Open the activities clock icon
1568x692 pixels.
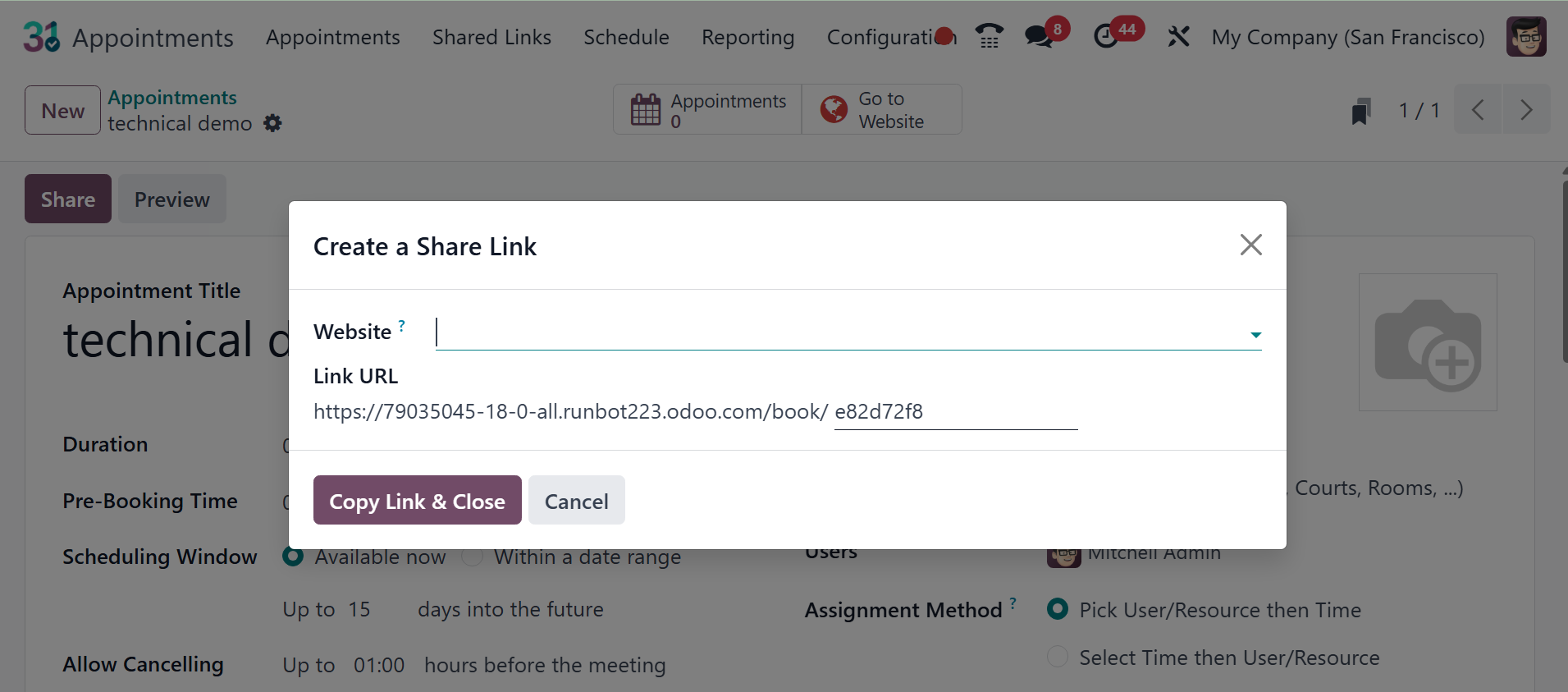click(x=1107, y=36)
